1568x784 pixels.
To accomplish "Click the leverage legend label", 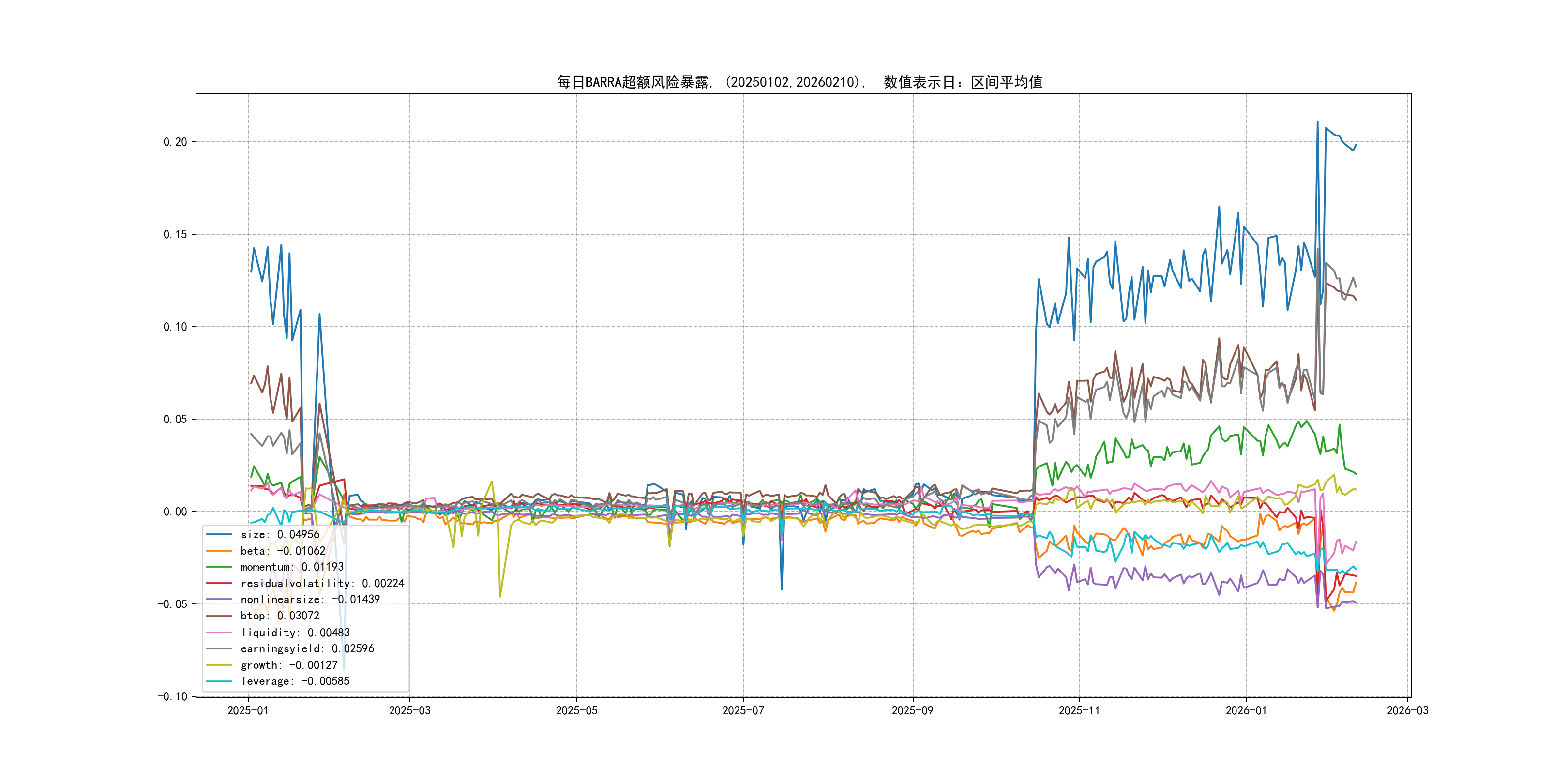I will coord(295,681).
